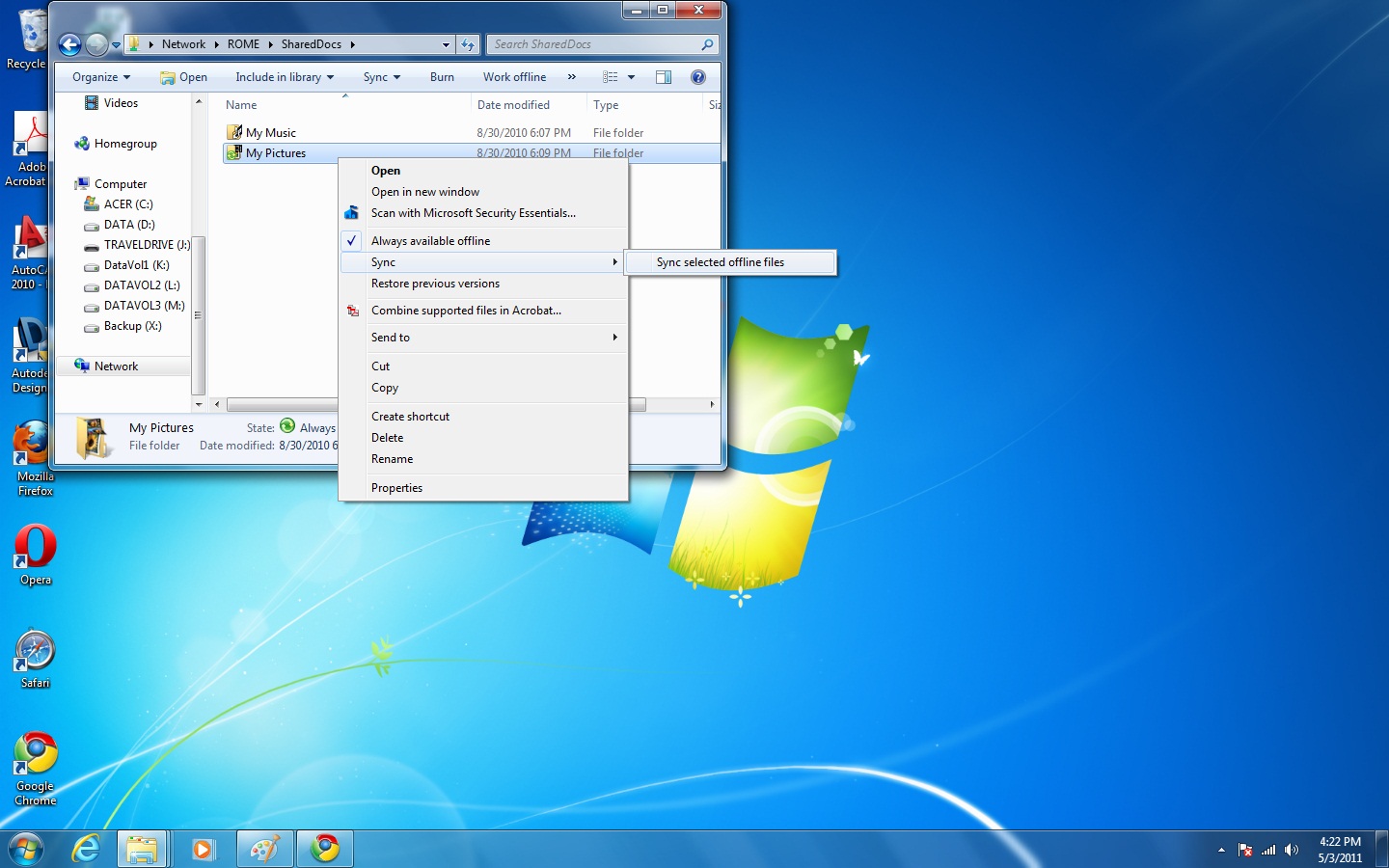The width and height of the screenshot is (1389, 868).
Task: Scan with Microsoft Security Essentials
Action: pyautogui.click(x=484, y=213)
